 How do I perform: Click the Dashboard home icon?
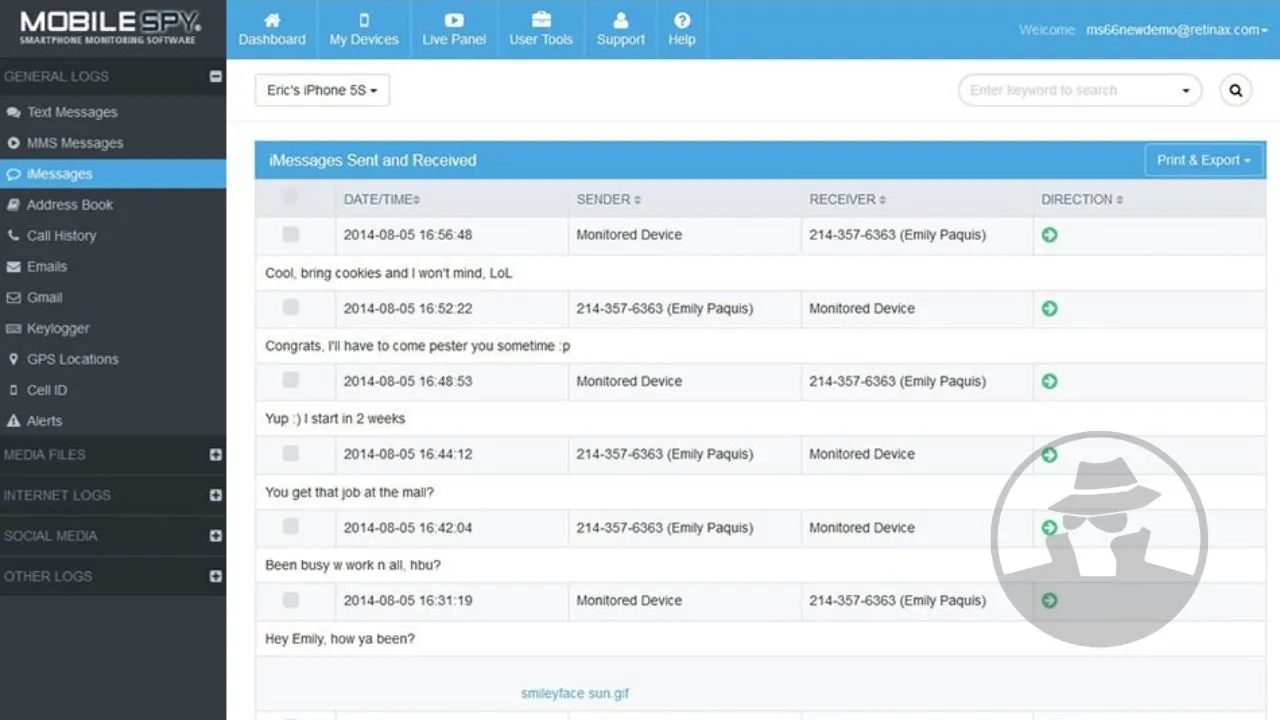pos(272,20)
